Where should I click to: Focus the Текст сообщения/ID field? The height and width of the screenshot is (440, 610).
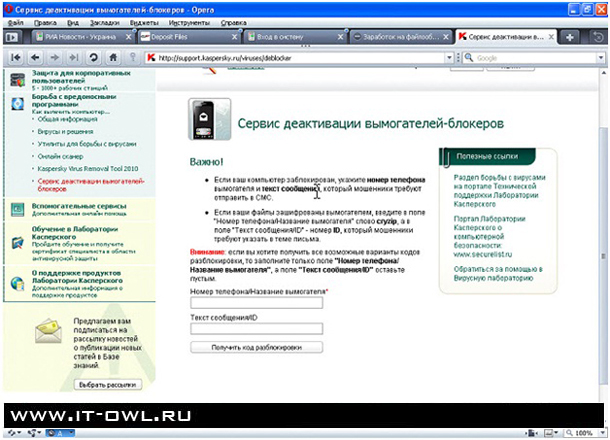[256, 329]
